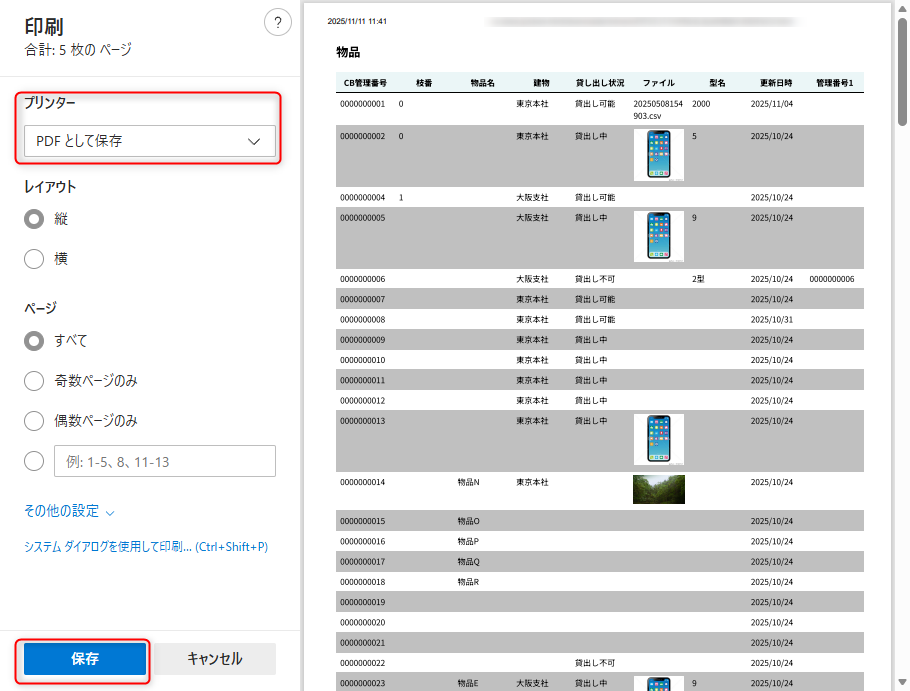Image resolution: width=910 pixels, height=691 pixels.
Task: Select the 横 landscape layout option
Action: [x=34, y=259]
